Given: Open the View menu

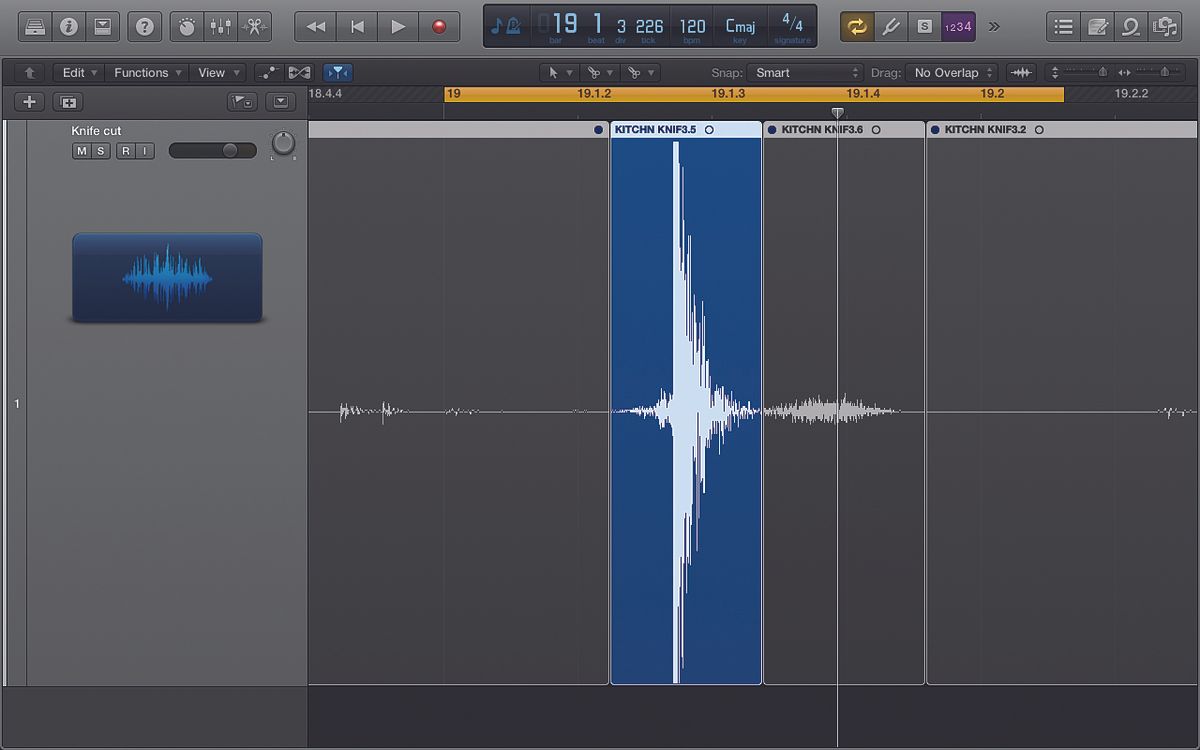Looking at the screenshot, I should click(215, 72).
